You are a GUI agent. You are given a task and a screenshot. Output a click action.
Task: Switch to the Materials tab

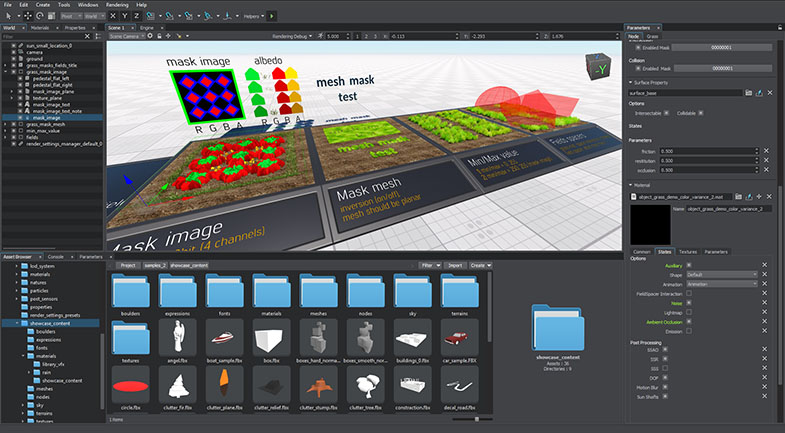click(x=40, y=28)
